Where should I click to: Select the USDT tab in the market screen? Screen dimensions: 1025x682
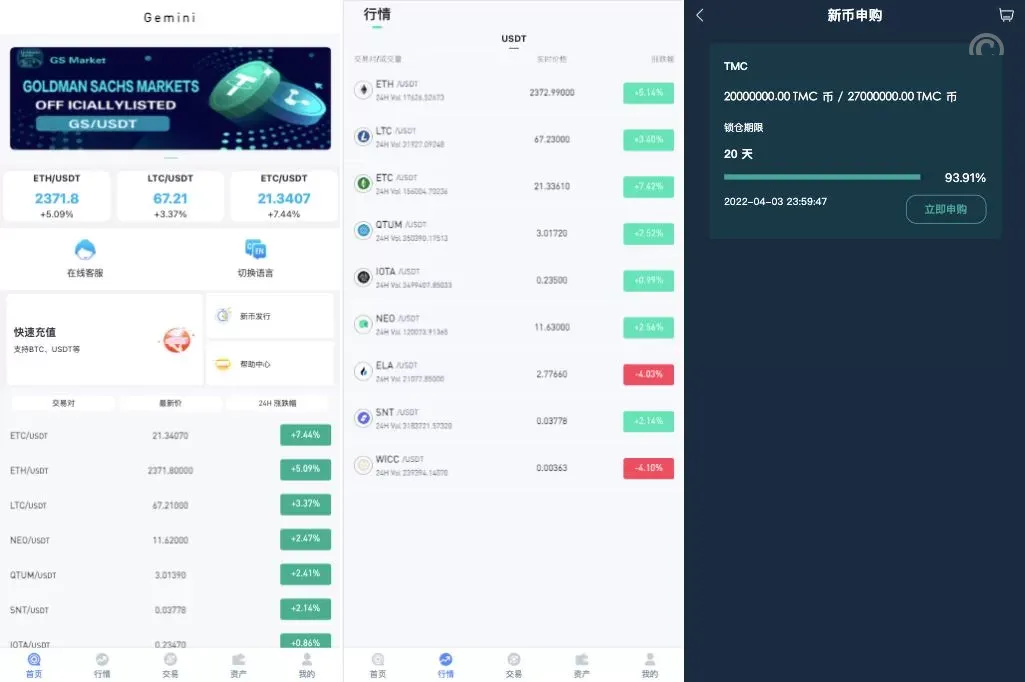pyautogui.click(x=514, y=39)
